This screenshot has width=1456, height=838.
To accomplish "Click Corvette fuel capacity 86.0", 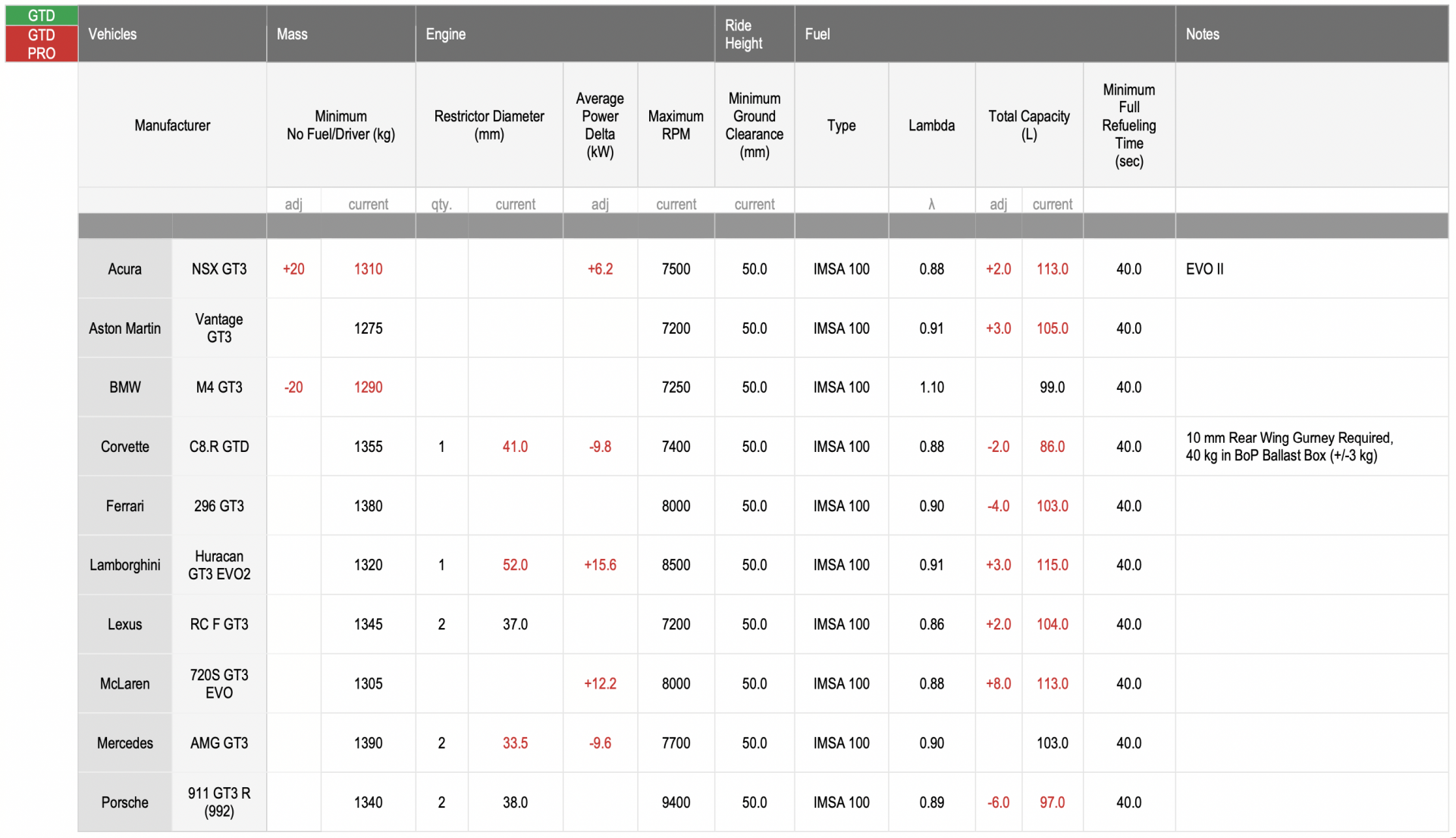I will 1053,447.
